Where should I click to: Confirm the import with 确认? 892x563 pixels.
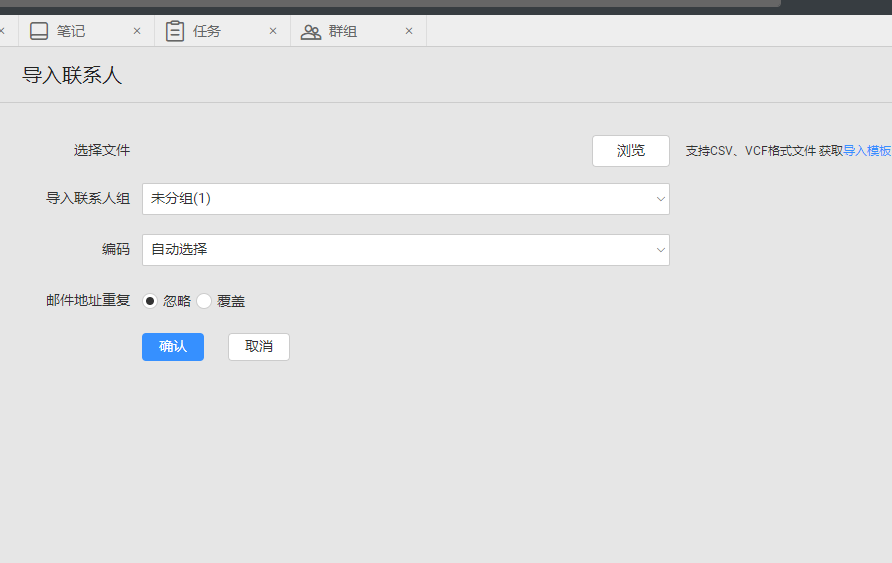point(173,347)
